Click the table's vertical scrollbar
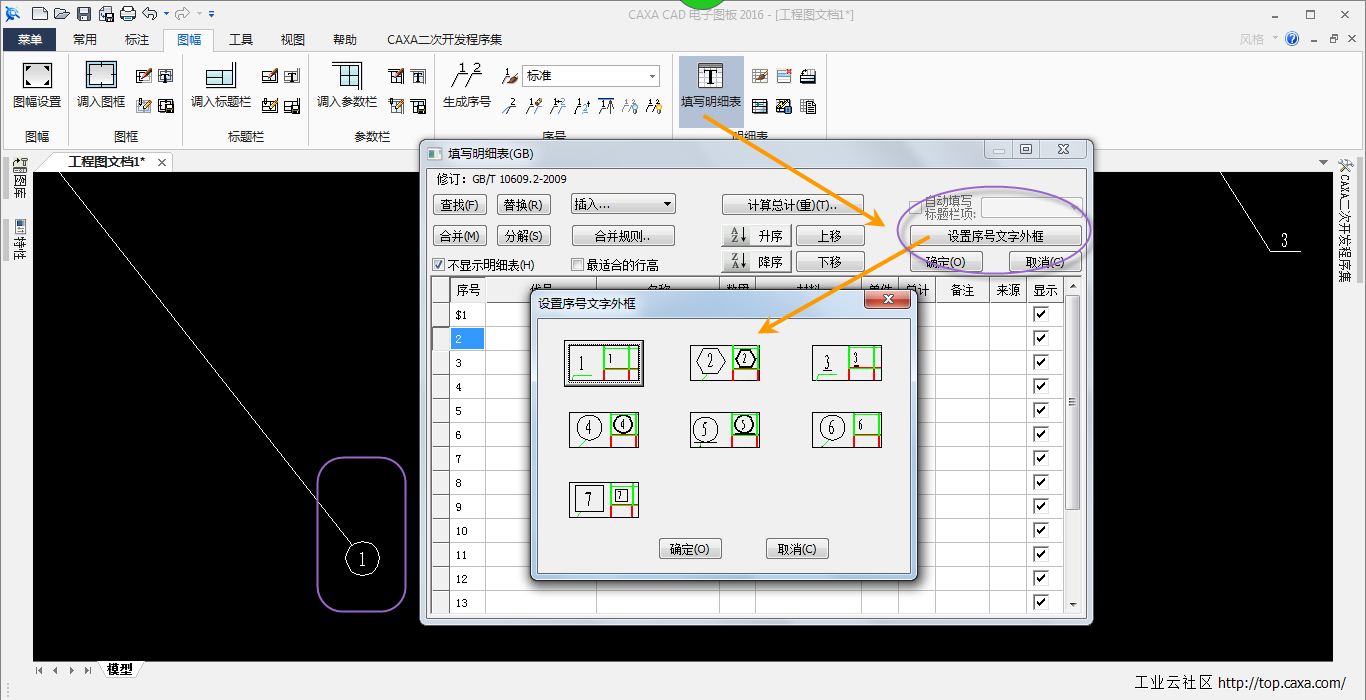 1073,402
